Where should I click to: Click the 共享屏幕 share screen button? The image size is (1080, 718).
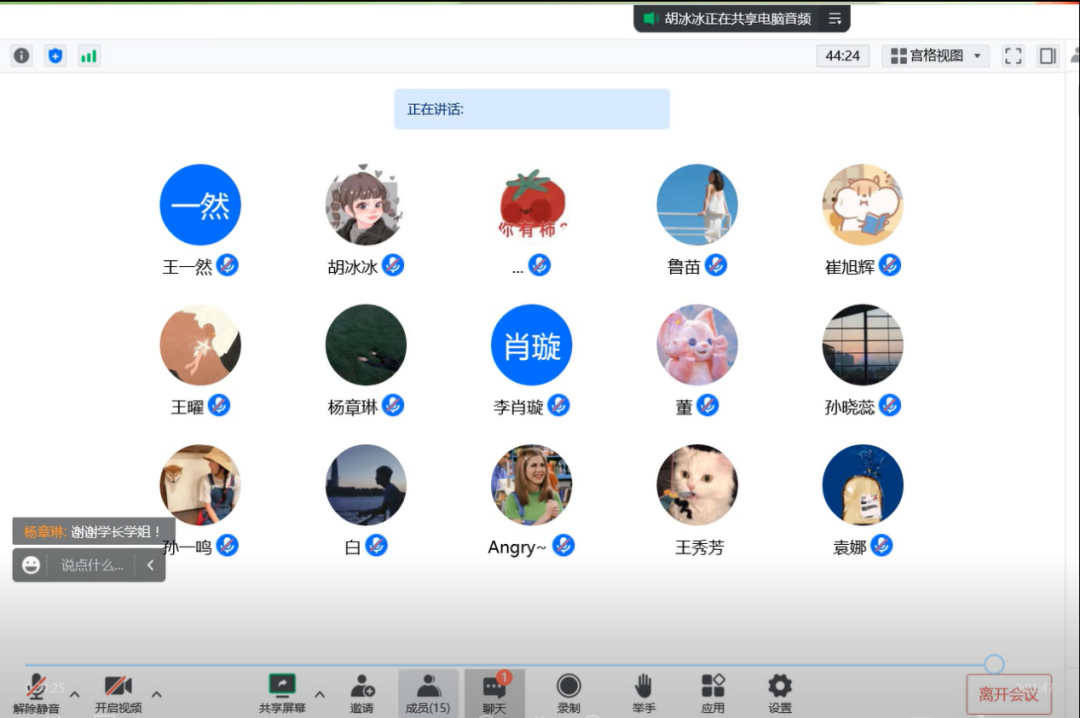coord(282,692)
